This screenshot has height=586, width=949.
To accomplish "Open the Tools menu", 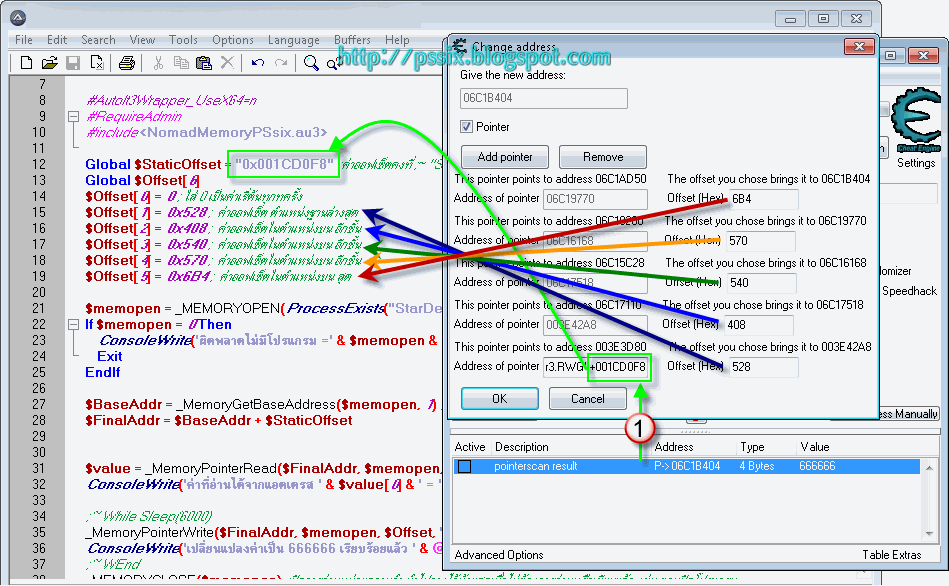I will tap(182, 40).
